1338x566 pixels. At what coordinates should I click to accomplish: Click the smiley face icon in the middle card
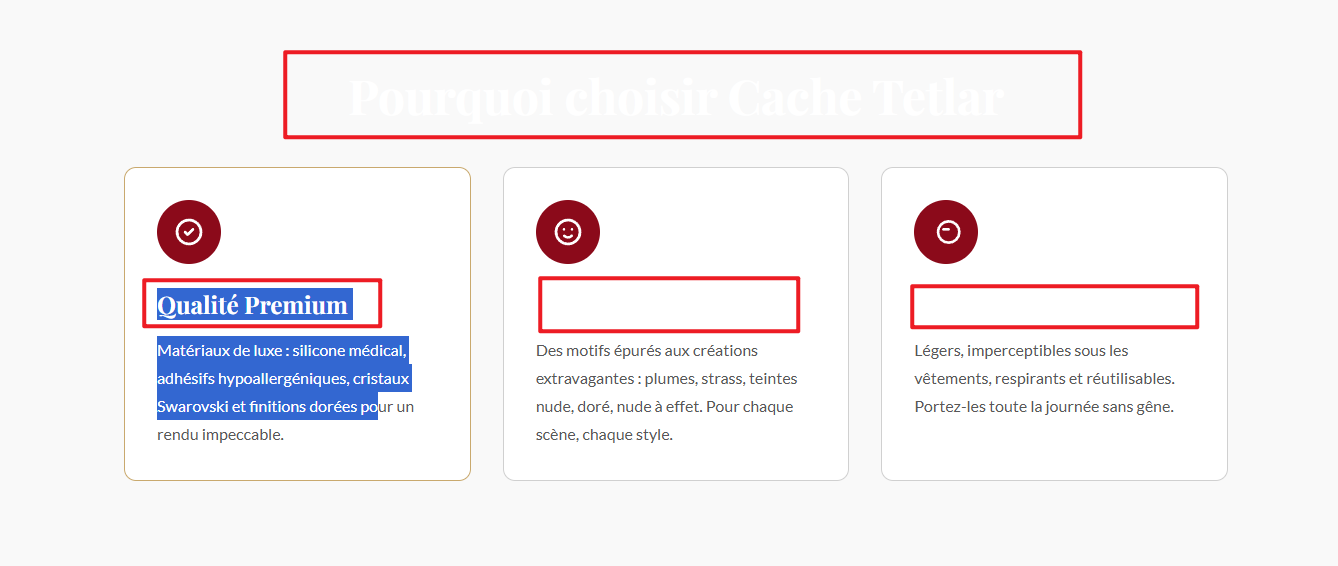568,232
